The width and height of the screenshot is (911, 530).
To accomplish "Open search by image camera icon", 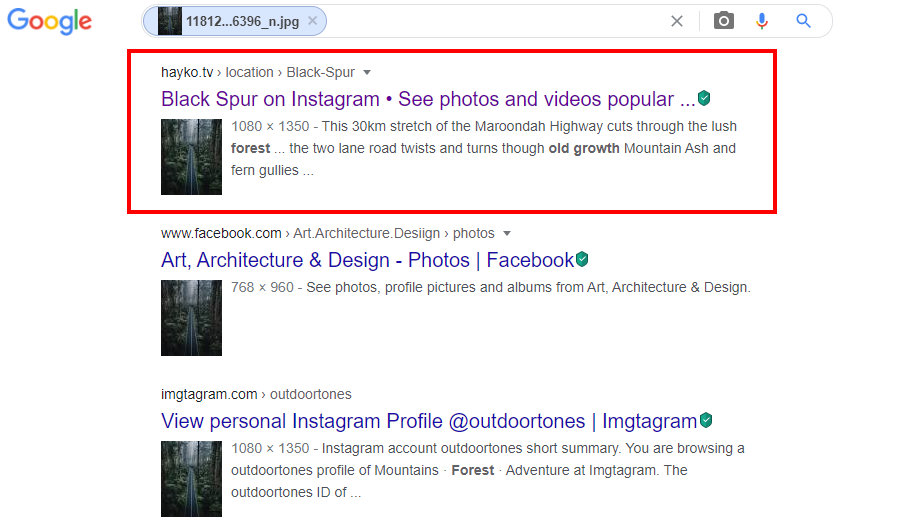I will point(723,21).
